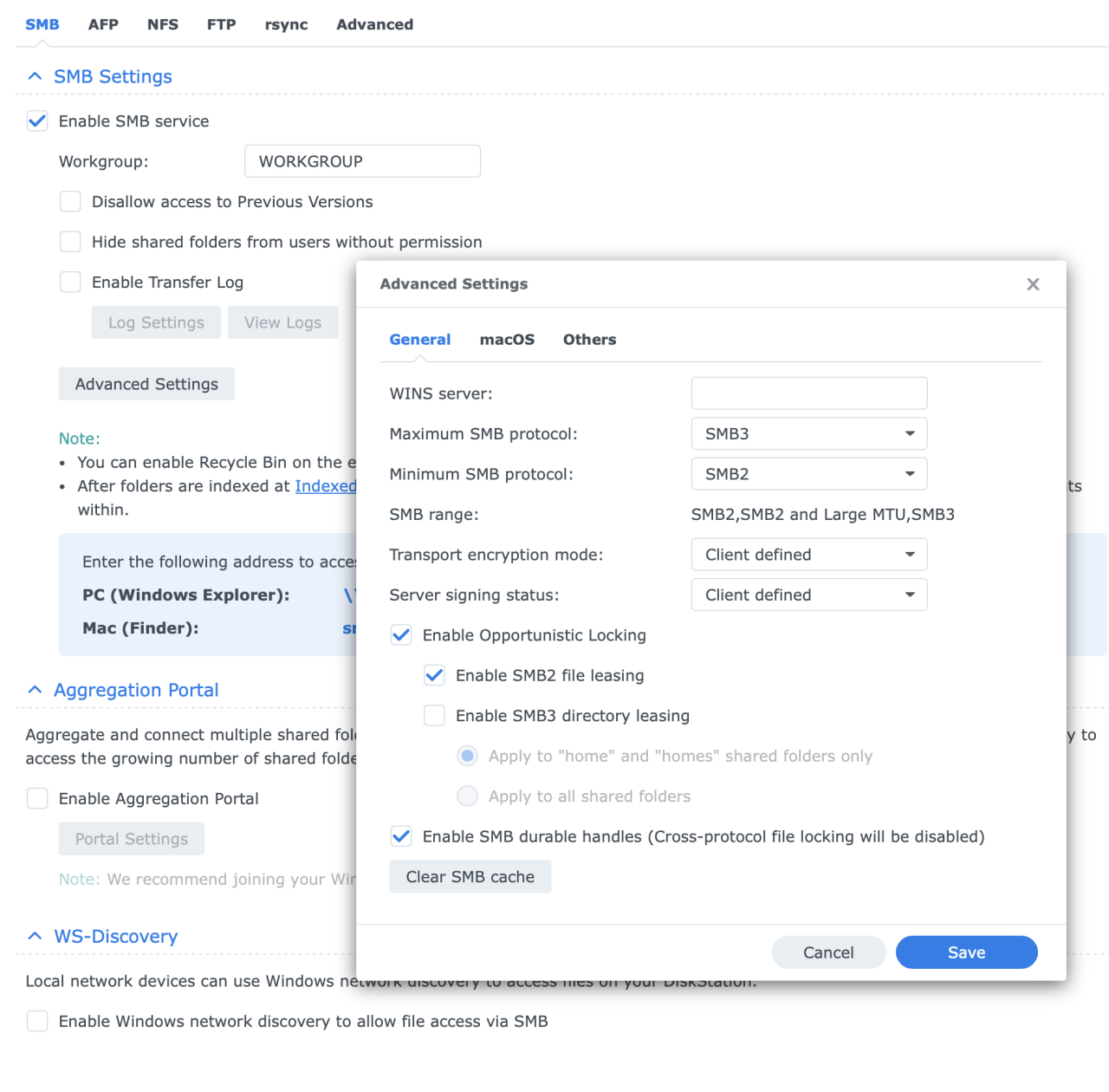This screenshot has width=1109, height=1092.
Task: Open the Maximum SMB protocol dropdown
Action: coord(909,433)
